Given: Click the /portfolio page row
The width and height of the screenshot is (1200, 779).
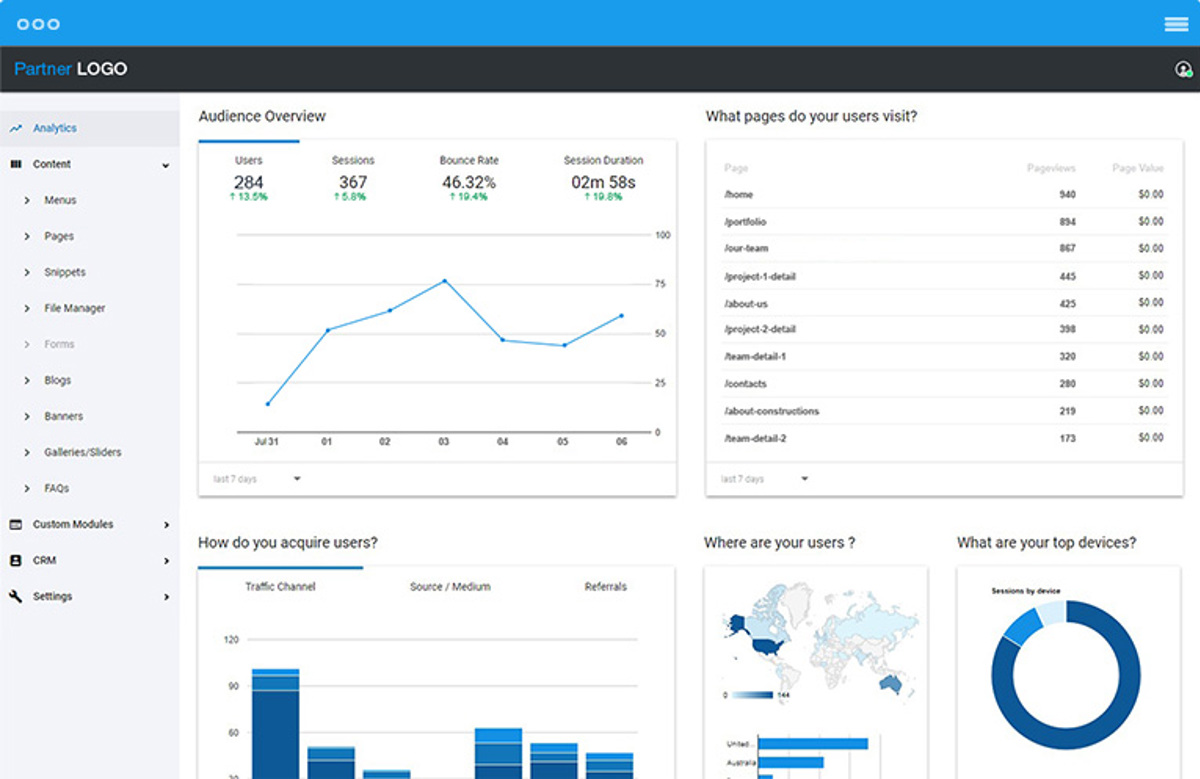Looking at the screenshot, I should coord(944,222).
